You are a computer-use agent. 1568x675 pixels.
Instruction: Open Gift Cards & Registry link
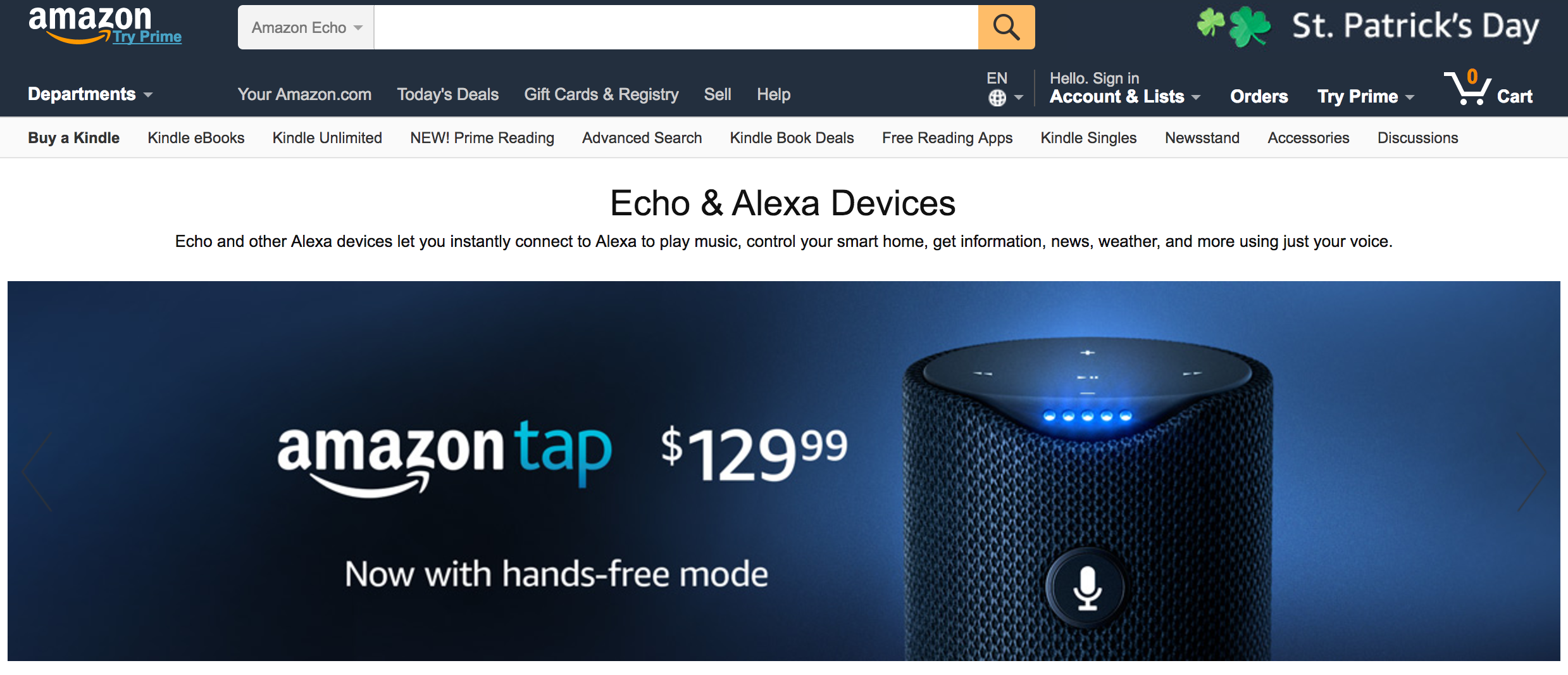pos(601,94)
